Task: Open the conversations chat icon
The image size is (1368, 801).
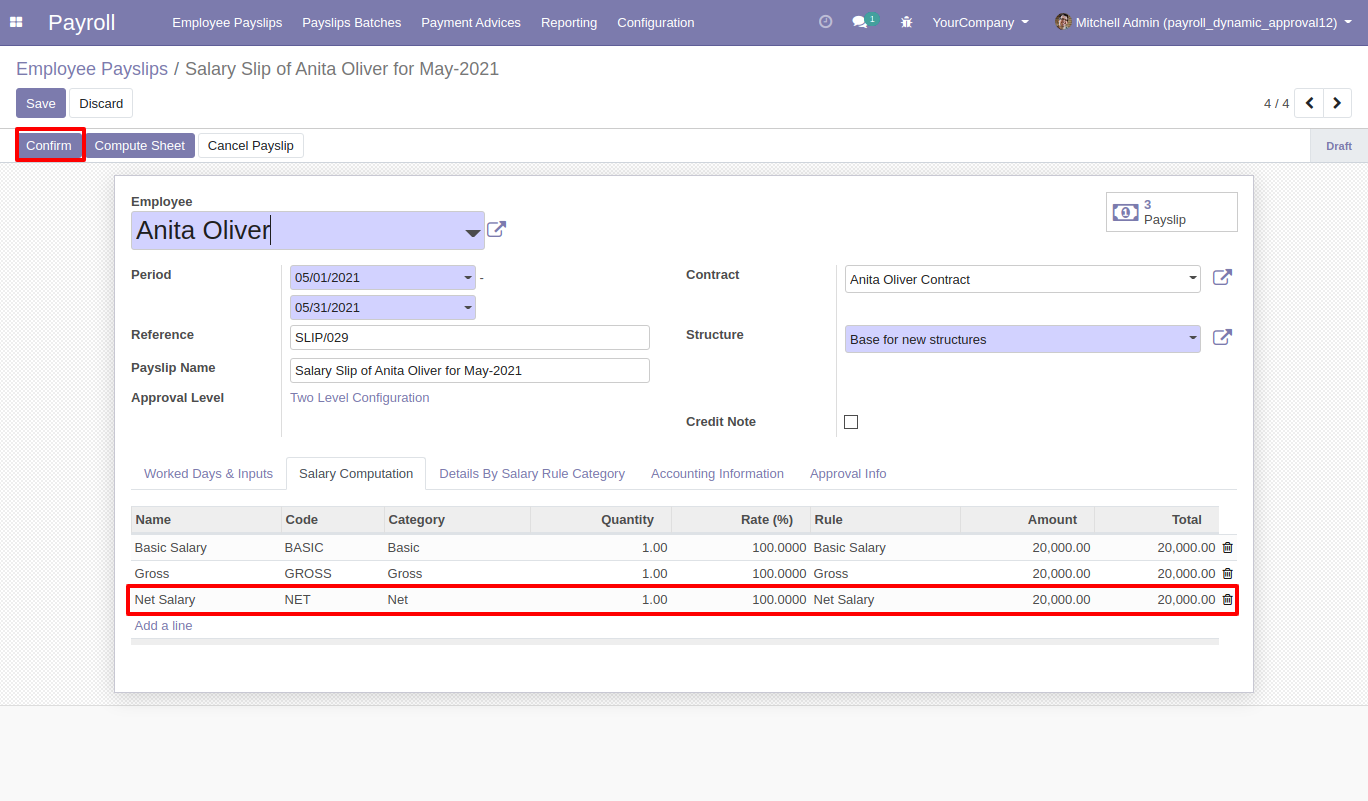Action: (859, 22)
